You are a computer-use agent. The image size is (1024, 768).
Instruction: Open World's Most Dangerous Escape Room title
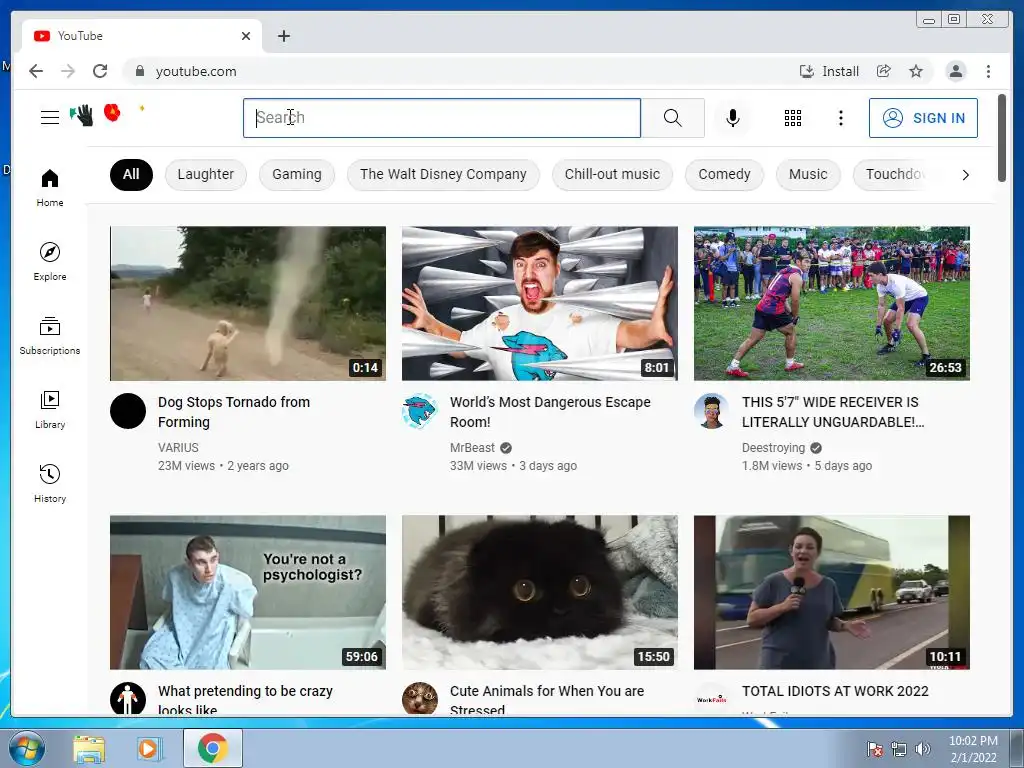(550, 412)
